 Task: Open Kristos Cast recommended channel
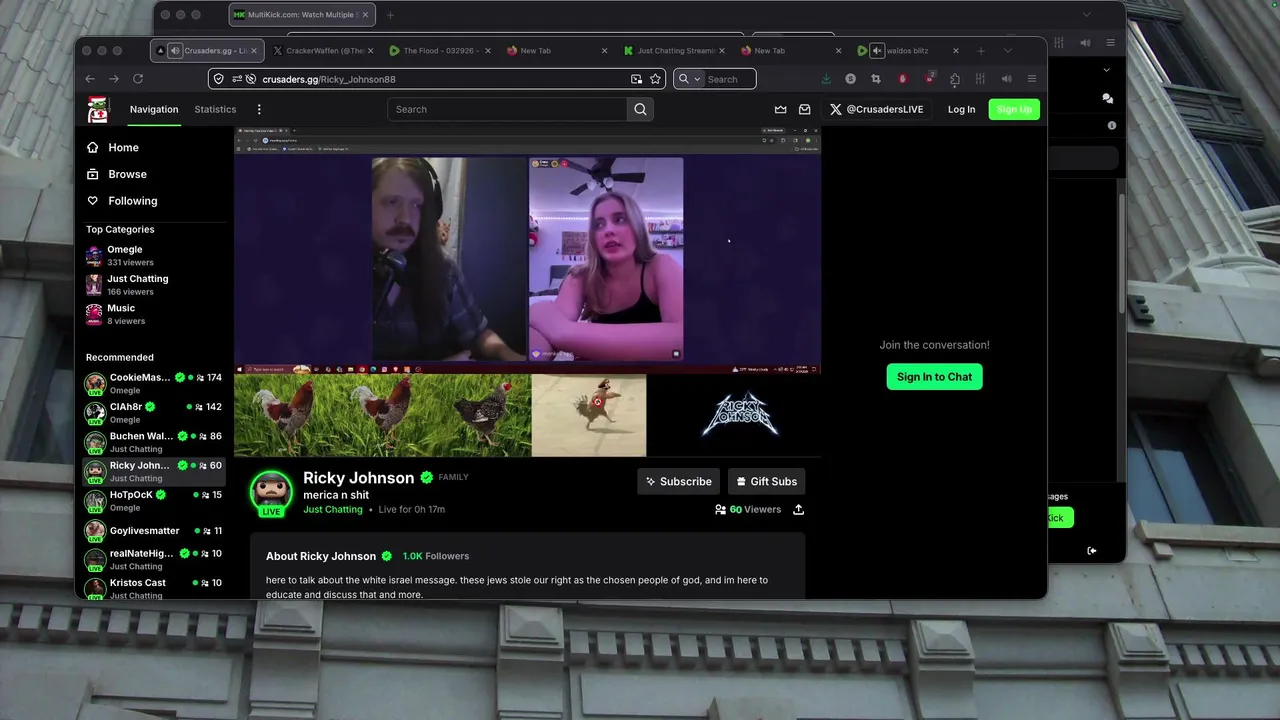tap(154, 588)
